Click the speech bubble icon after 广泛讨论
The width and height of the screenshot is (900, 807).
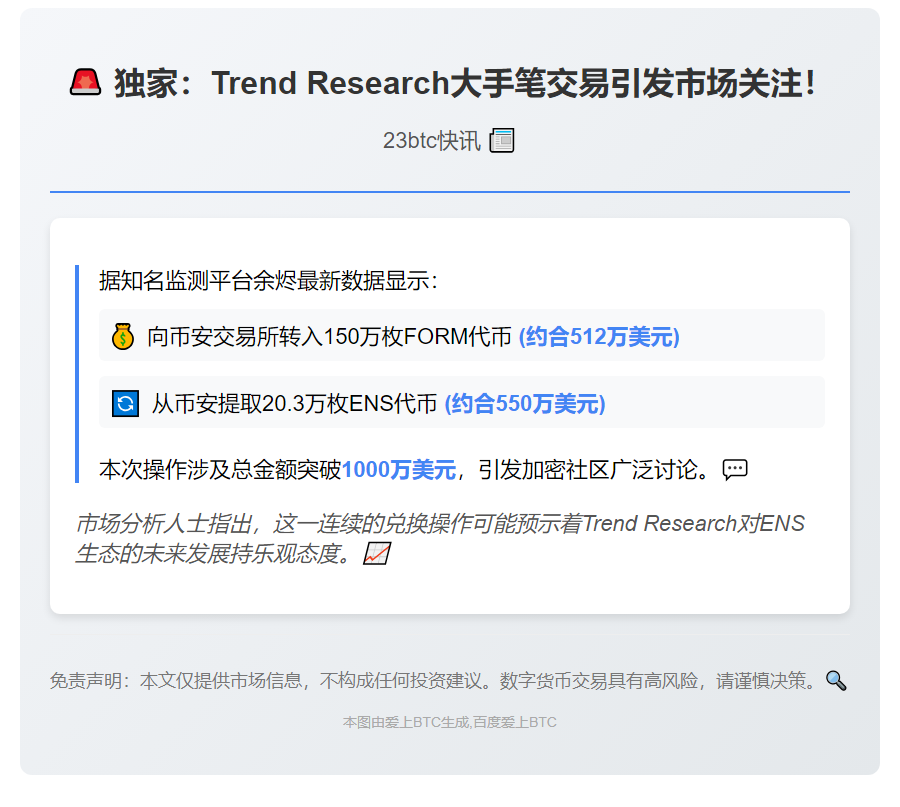coord(735,470)
